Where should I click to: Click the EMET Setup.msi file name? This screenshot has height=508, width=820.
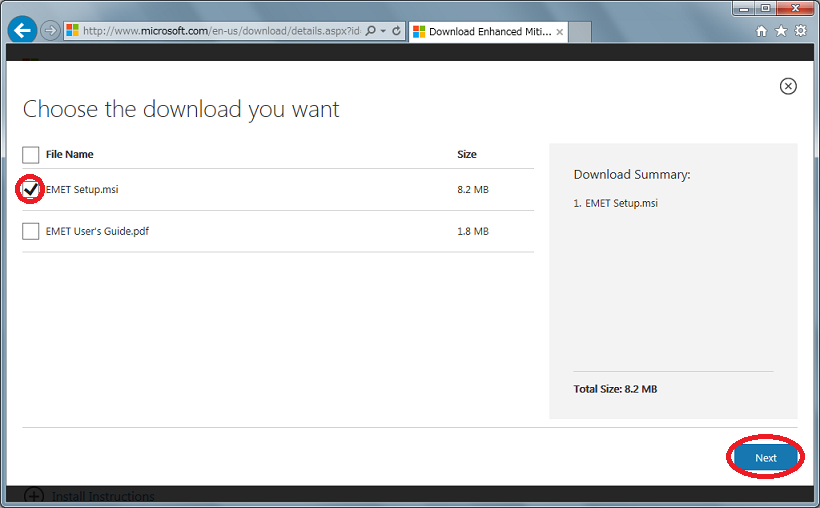click(x=82, y=189)
